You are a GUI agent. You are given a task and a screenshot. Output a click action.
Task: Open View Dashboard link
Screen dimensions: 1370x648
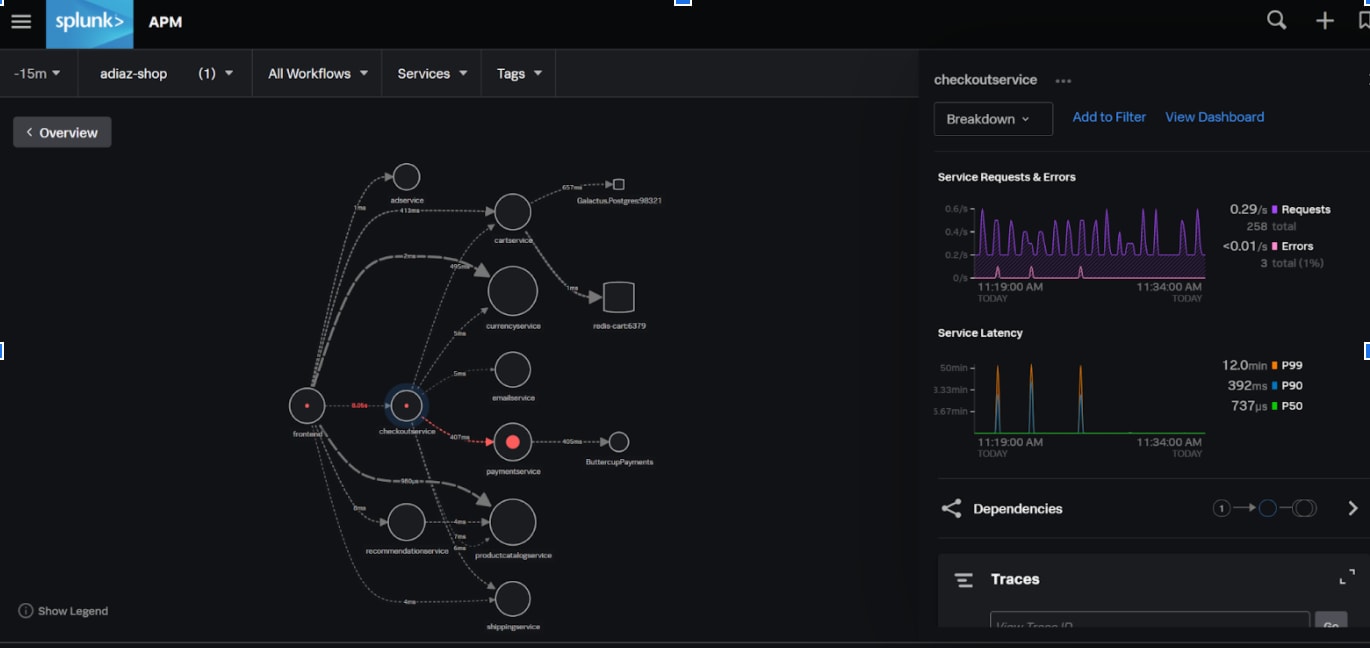(x=1214, y=117)
